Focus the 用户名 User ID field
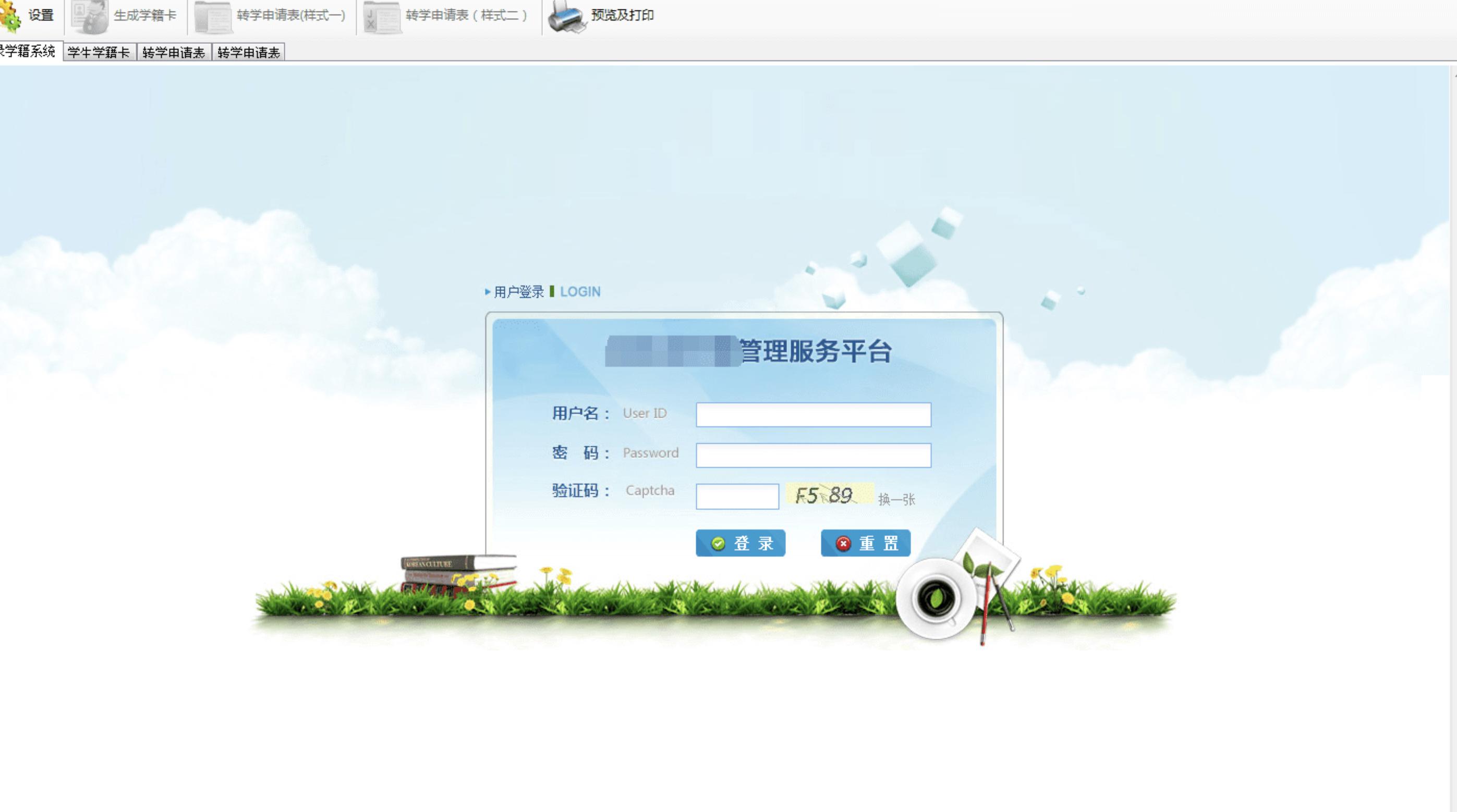The width and height of the screenshot is (1457, 812). 813,414
